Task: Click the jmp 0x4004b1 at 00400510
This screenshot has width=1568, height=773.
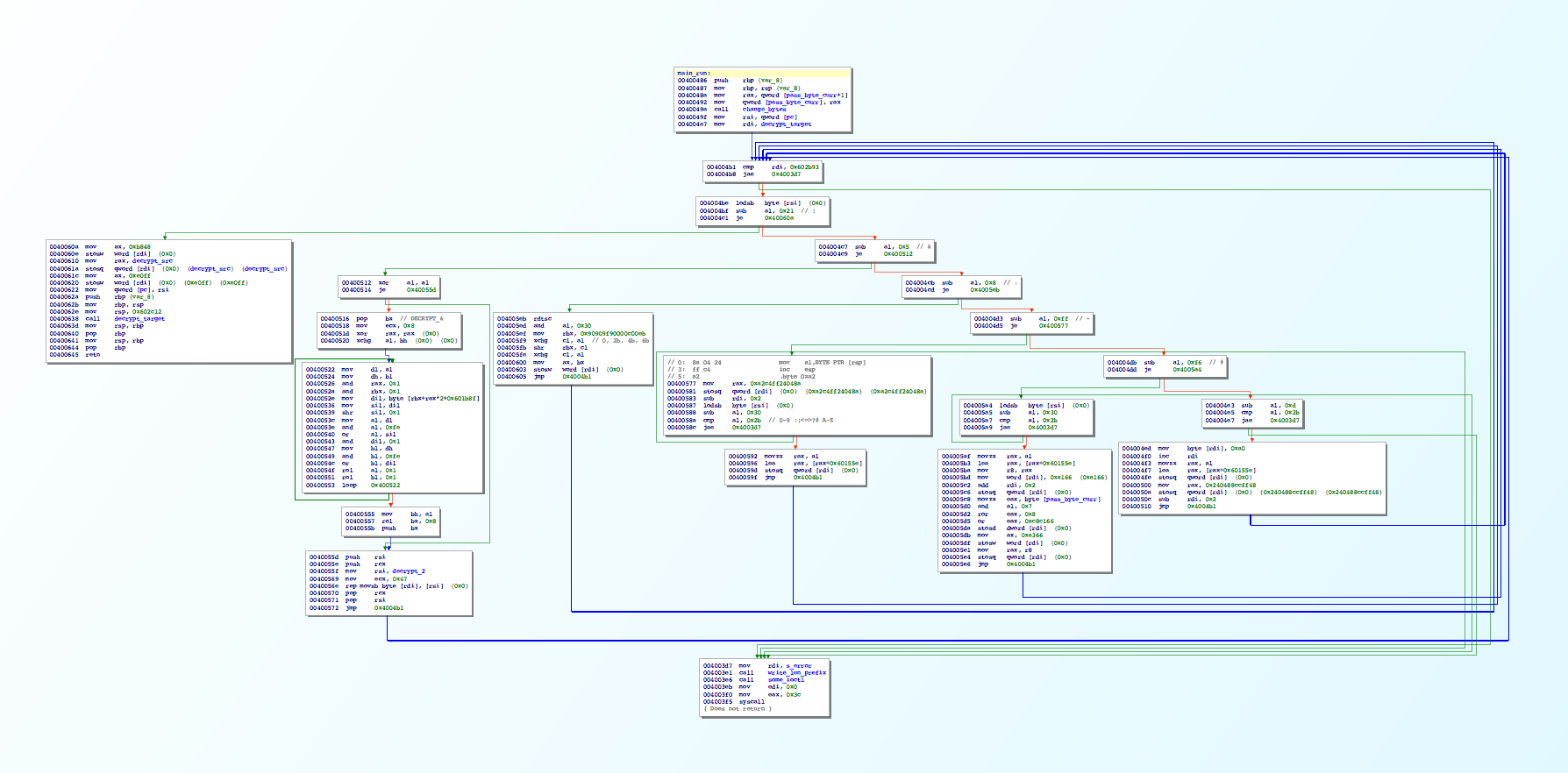Action: (x=1201, y=507)
